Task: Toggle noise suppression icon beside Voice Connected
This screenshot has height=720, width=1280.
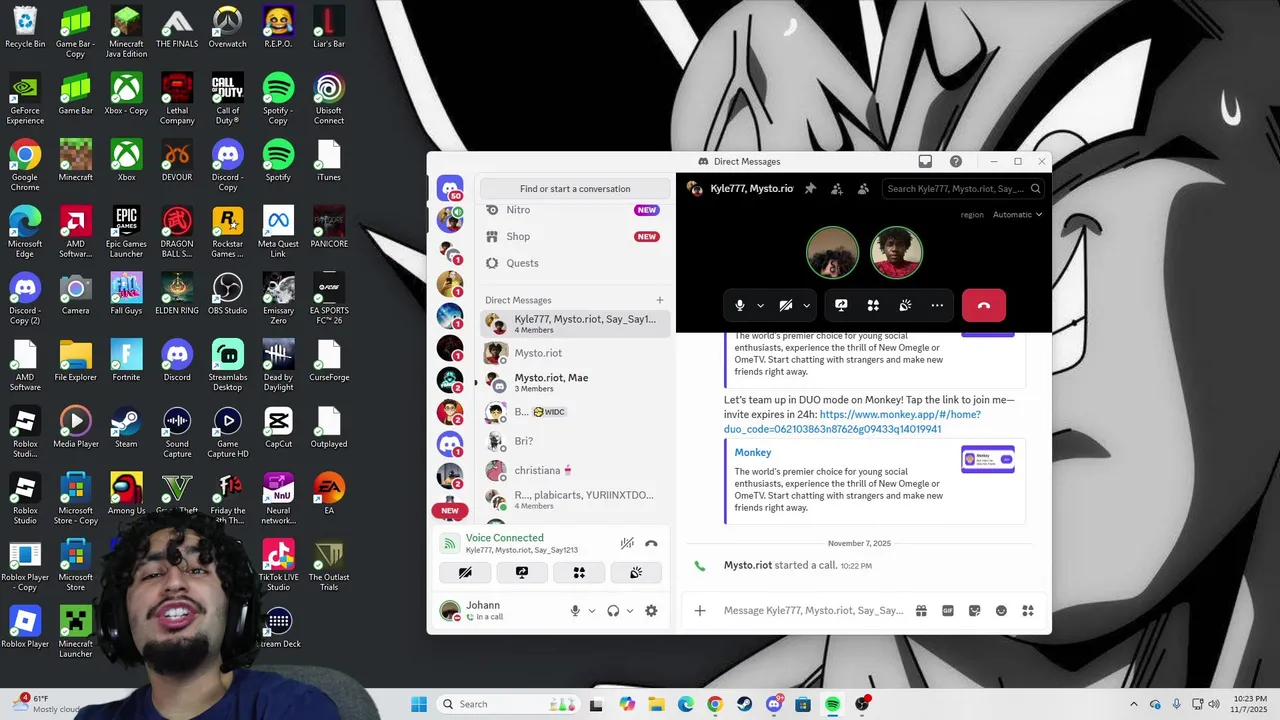Action: pyautogui.click(x=627, y=543)
